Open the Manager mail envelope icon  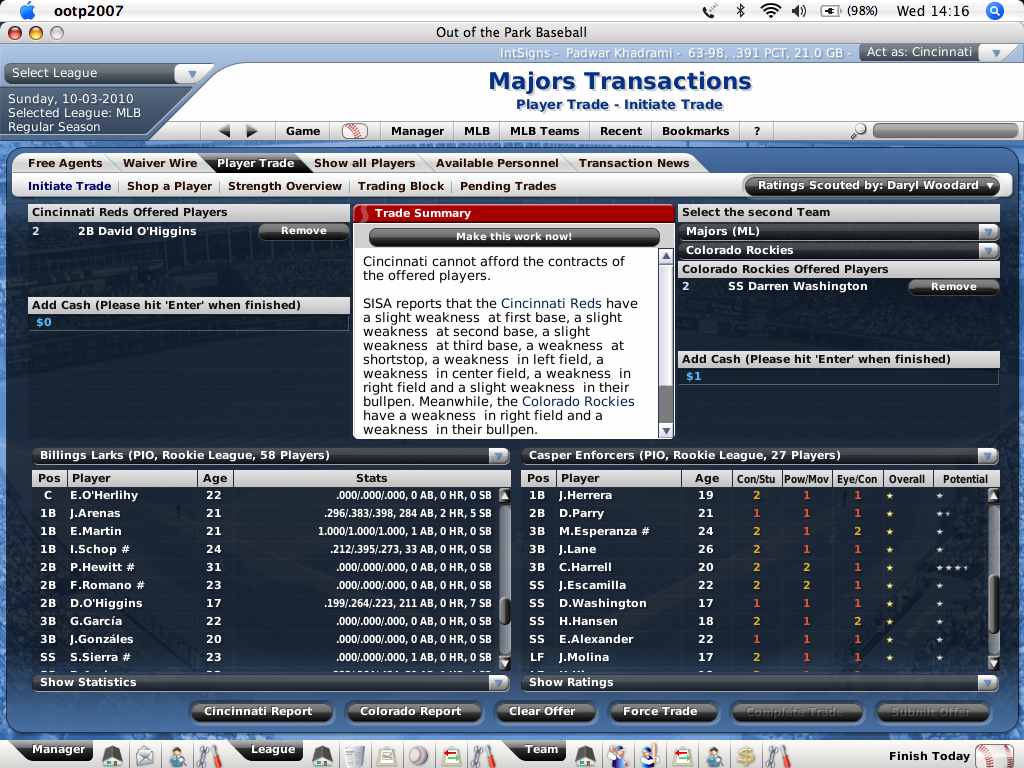144,756
